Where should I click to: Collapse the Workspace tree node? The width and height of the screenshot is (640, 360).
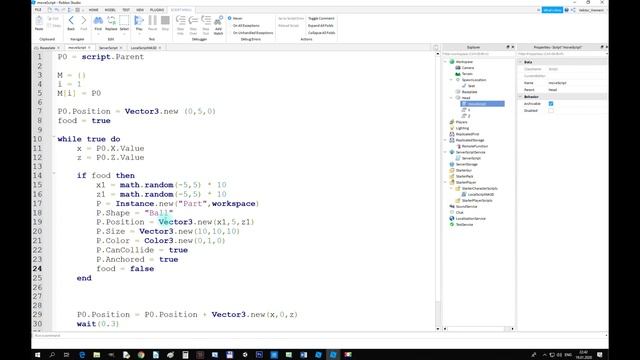pyautogui.click(x=445, y=62)
